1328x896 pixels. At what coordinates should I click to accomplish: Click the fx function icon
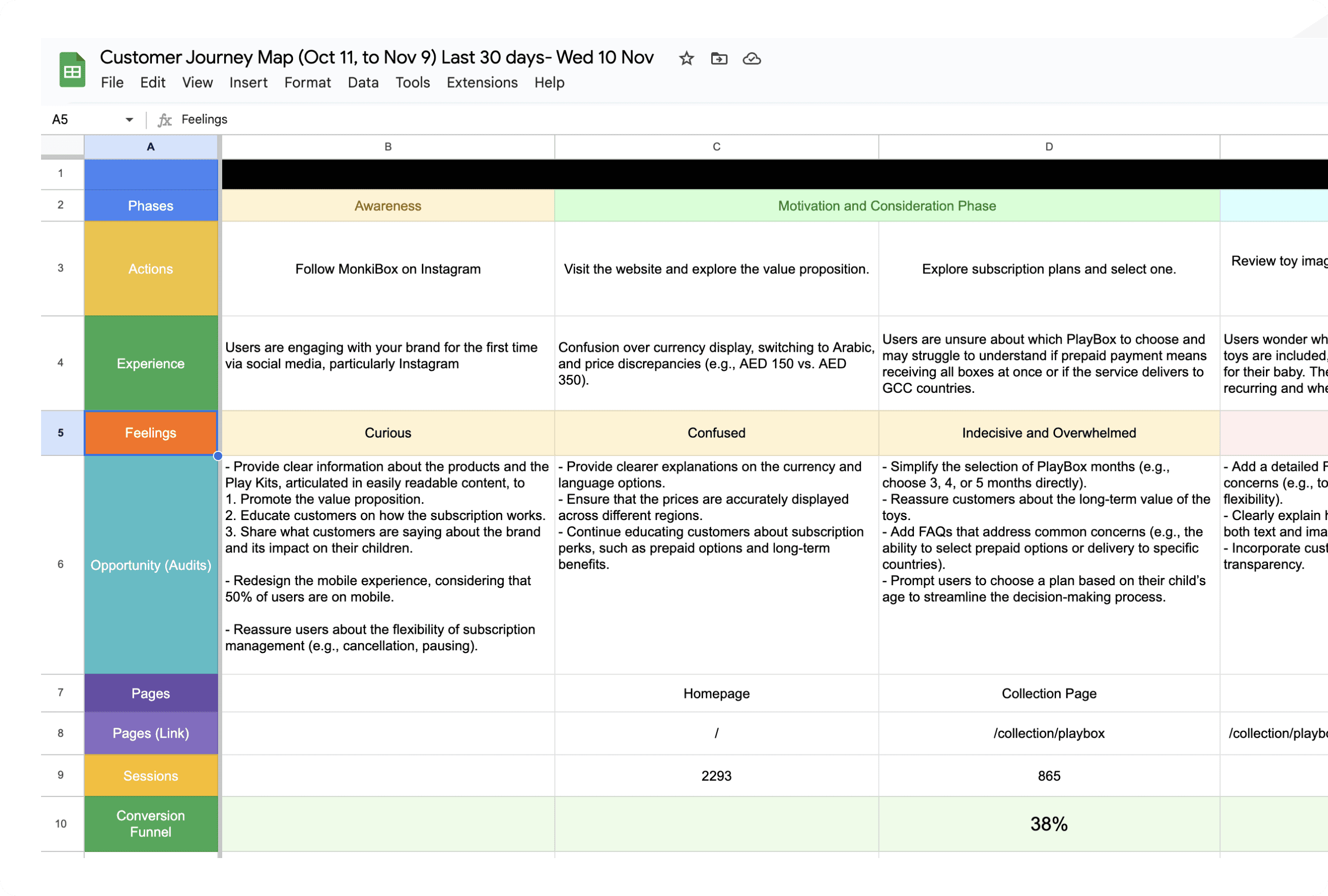(165, 120)
